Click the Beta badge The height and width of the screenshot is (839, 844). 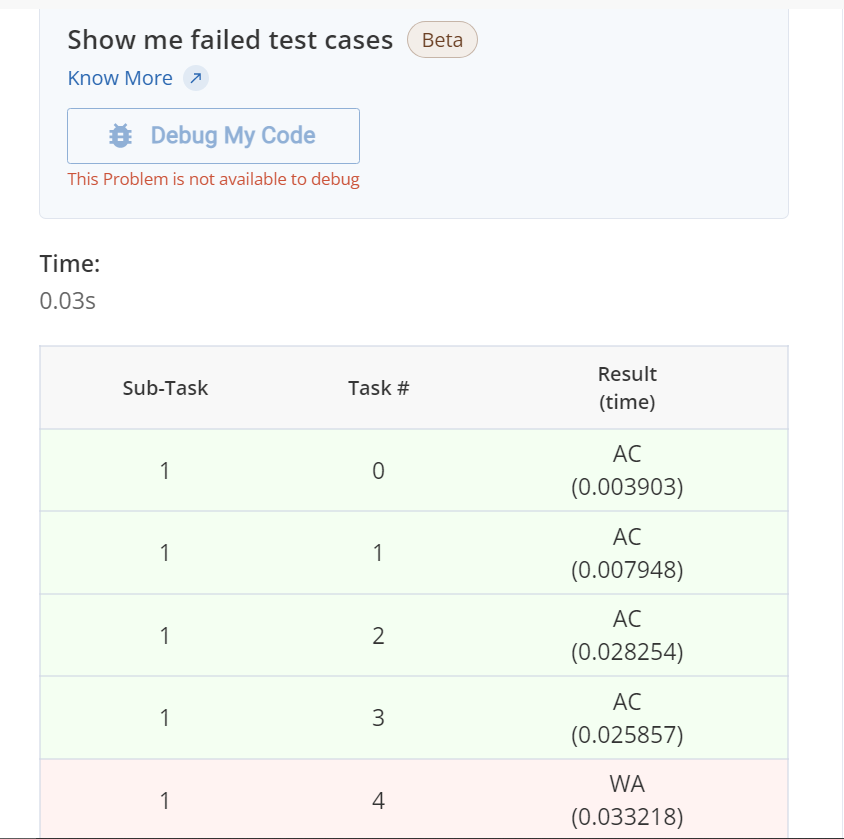point(442,40)
